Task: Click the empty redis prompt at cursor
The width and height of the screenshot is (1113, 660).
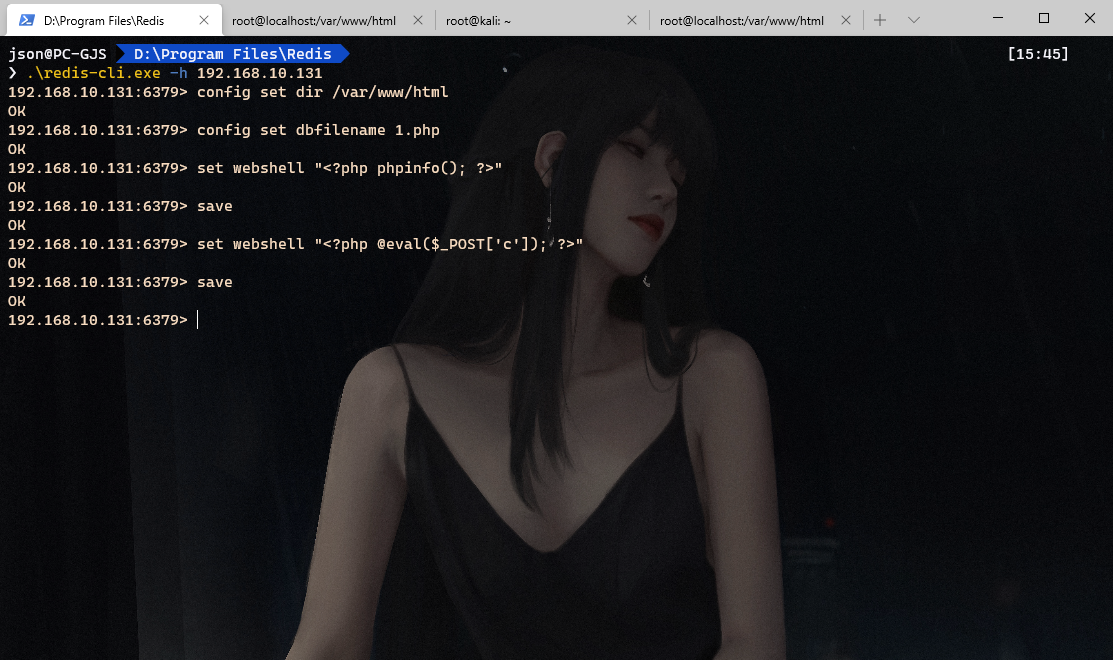Action: tap(103, 320)
